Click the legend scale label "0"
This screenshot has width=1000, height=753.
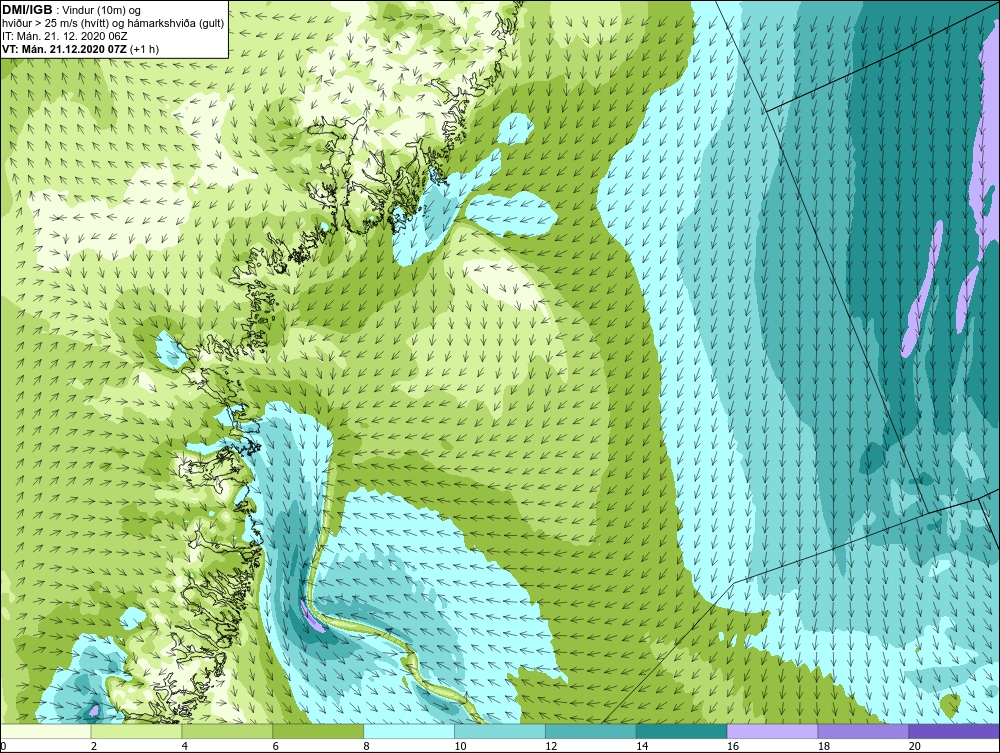point(3,746)
